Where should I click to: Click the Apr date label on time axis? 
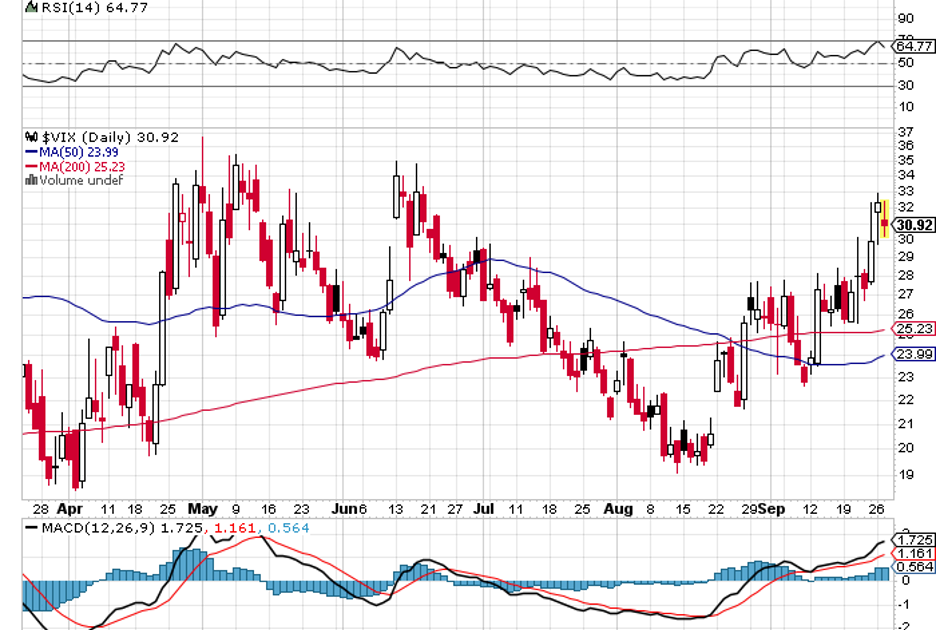69,508
